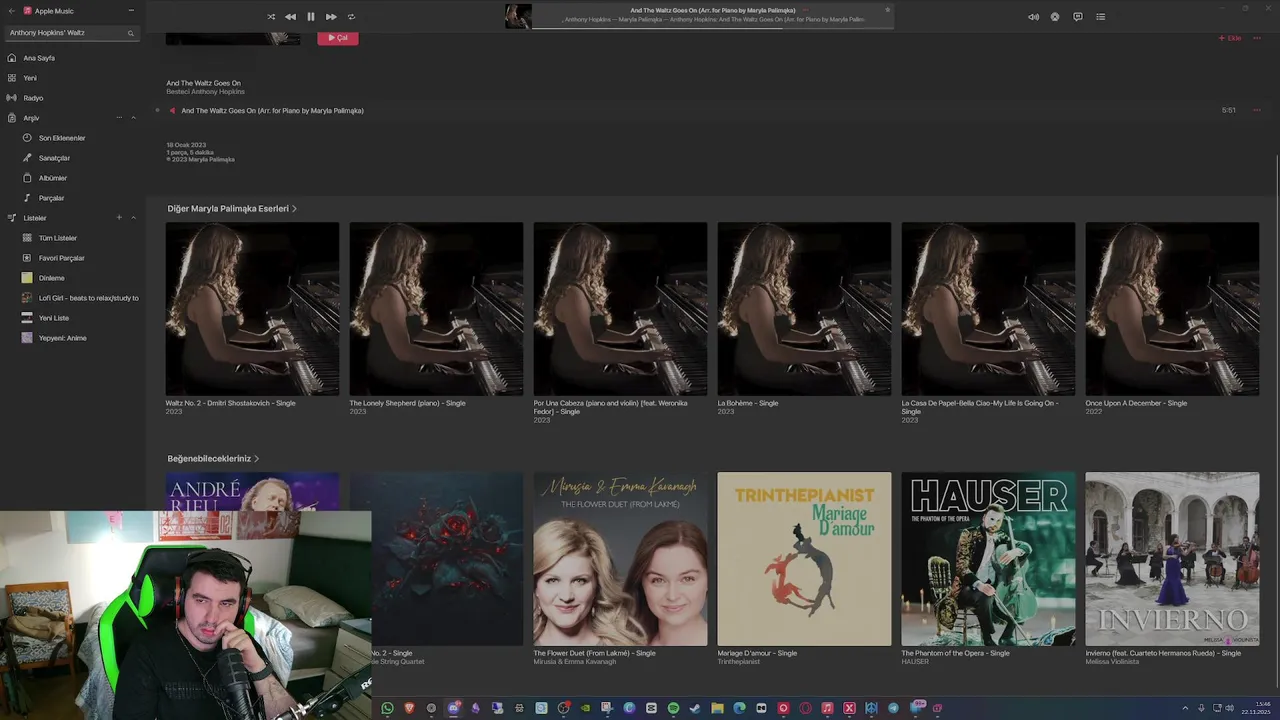The height and width of the screenshot is (720, 1280).
Task: Click Besteci Anthony Hopkins composer link
Action: coord(205,92)
